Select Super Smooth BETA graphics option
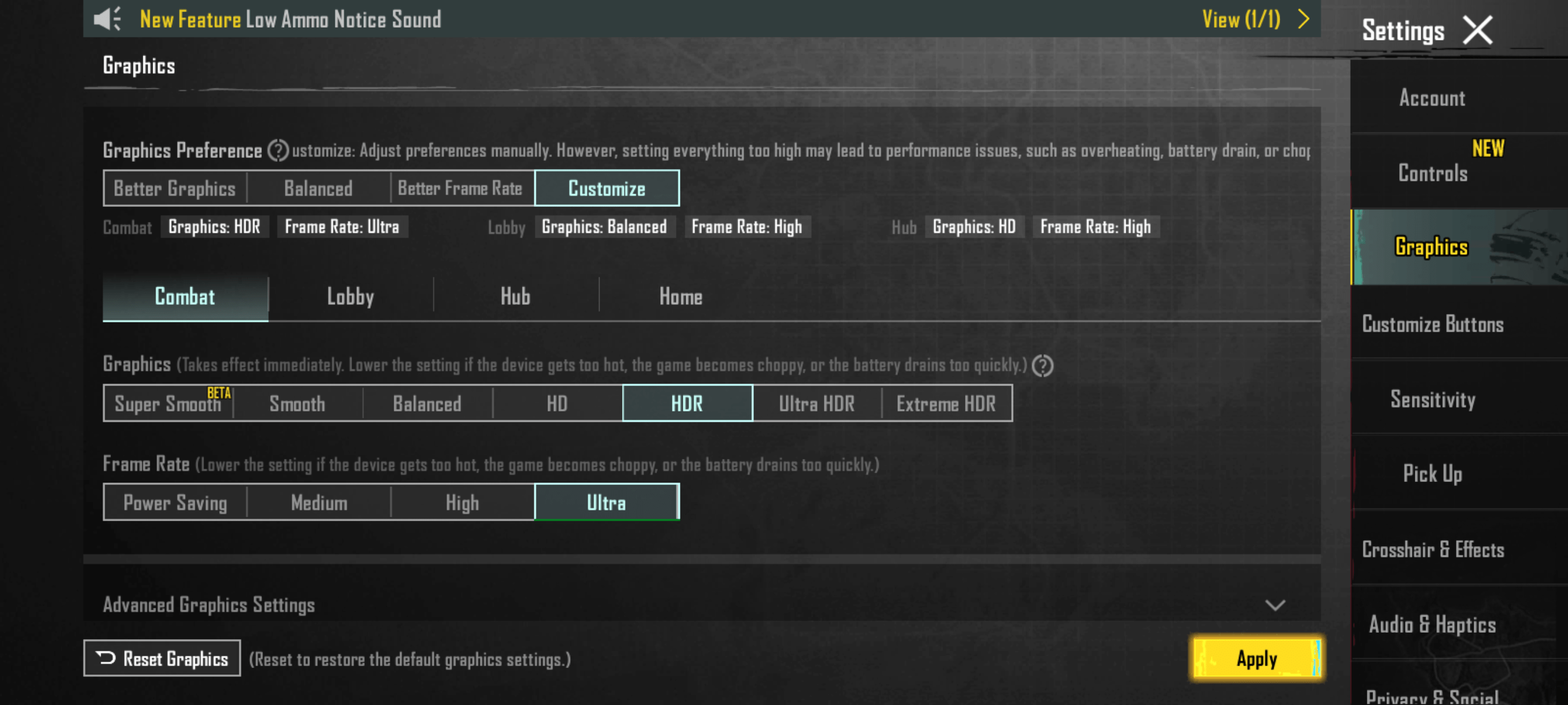Screen dimensions: 1568x705 (168, 403)
